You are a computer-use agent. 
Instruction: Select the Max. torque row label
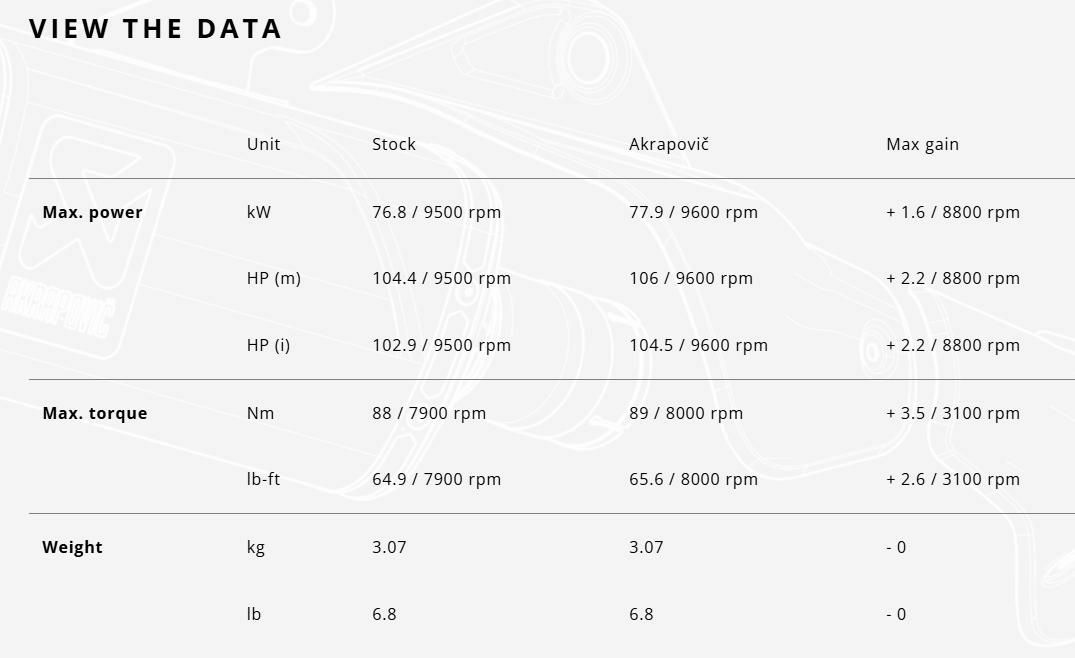pos(94,413)
